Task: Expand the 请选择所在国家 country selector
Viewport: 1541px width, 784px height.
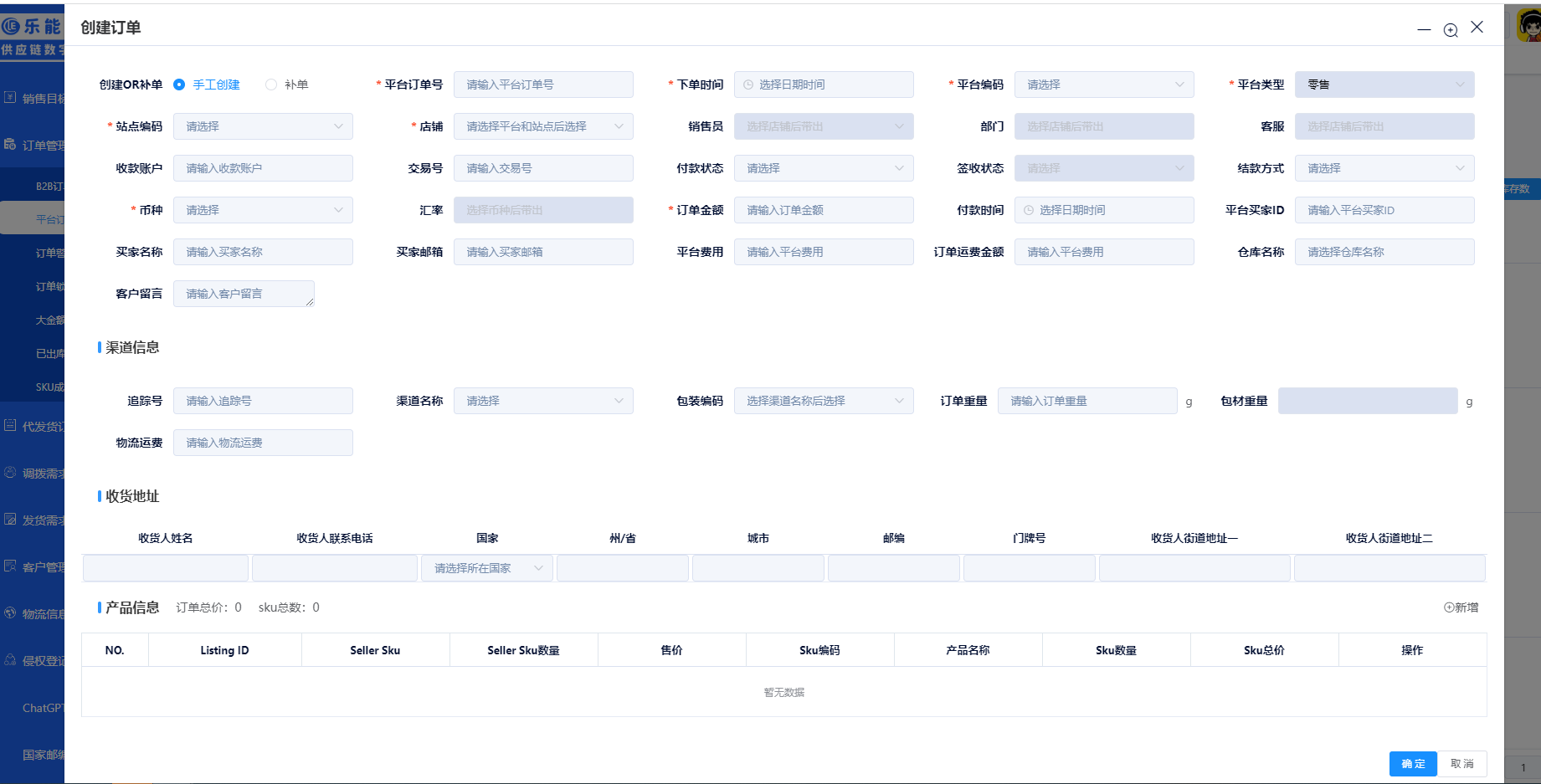Action: coord(487,568)
